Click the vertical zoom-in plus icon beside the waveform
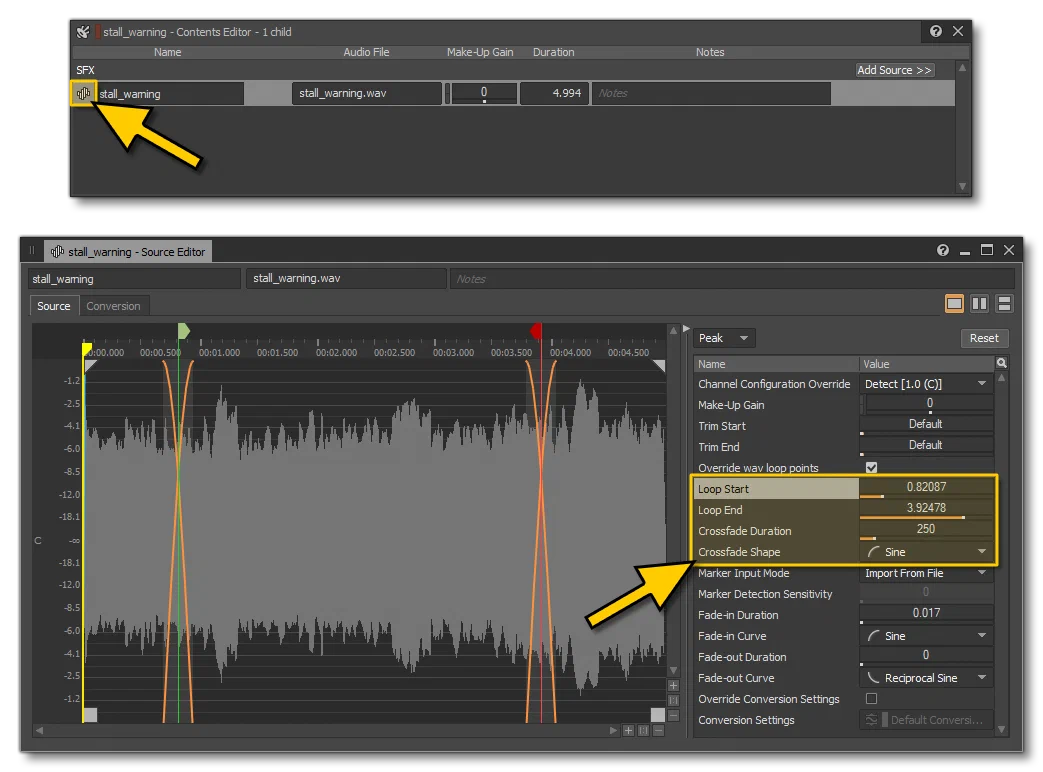The width and height of the screenshot is (1043, 772). 673,686
